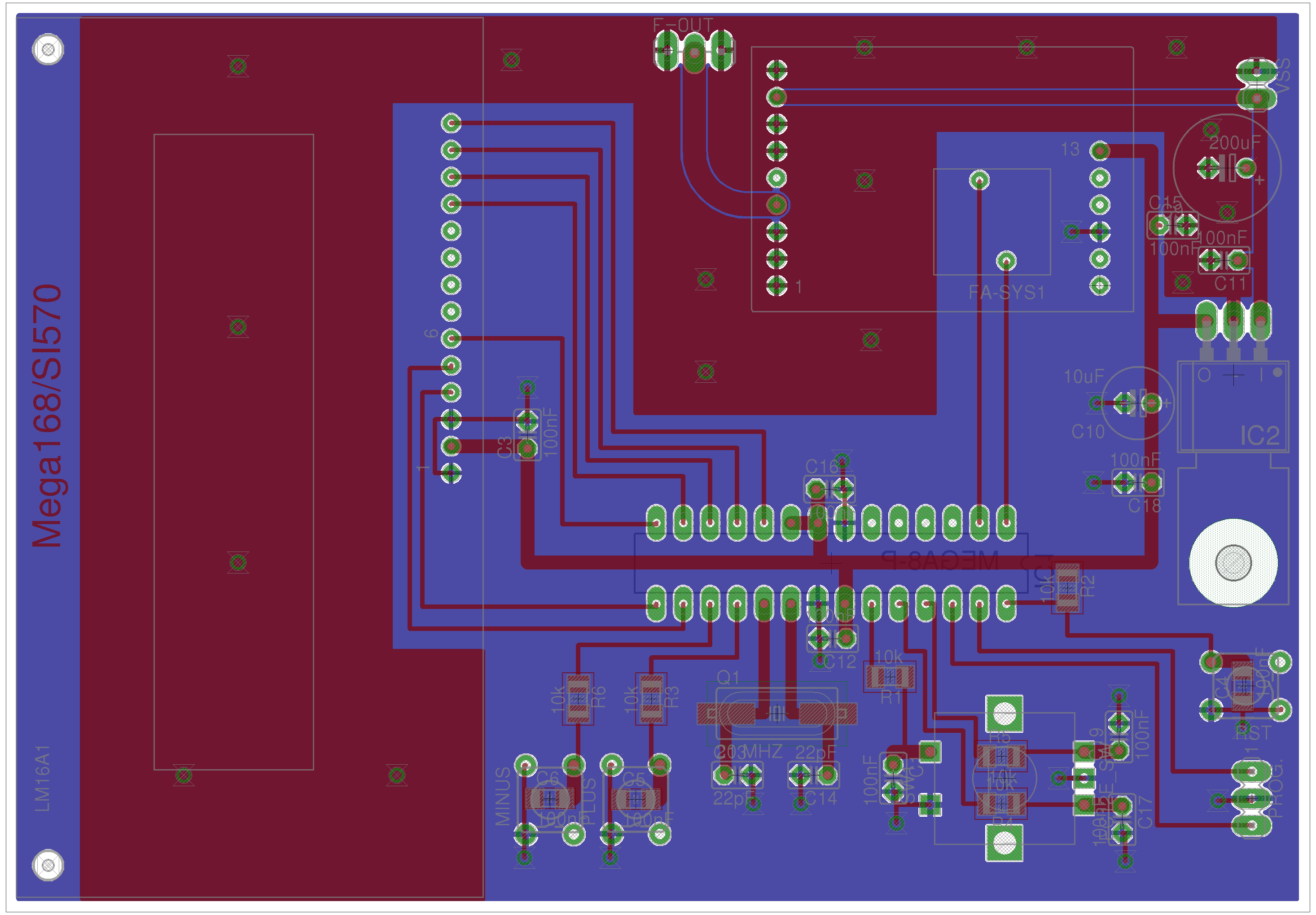Click the C10 capacitor label

1088,431
